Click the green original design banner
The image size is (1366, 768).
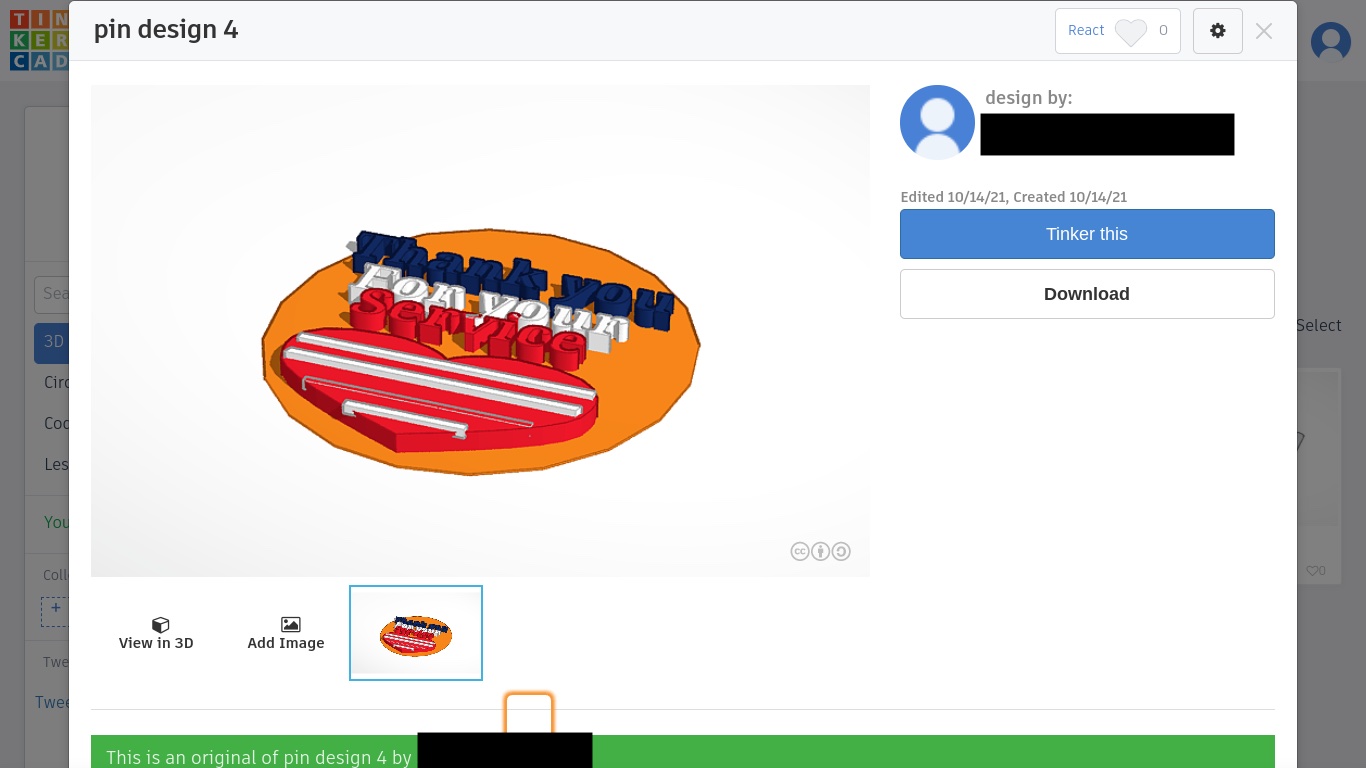pos(683,752)
